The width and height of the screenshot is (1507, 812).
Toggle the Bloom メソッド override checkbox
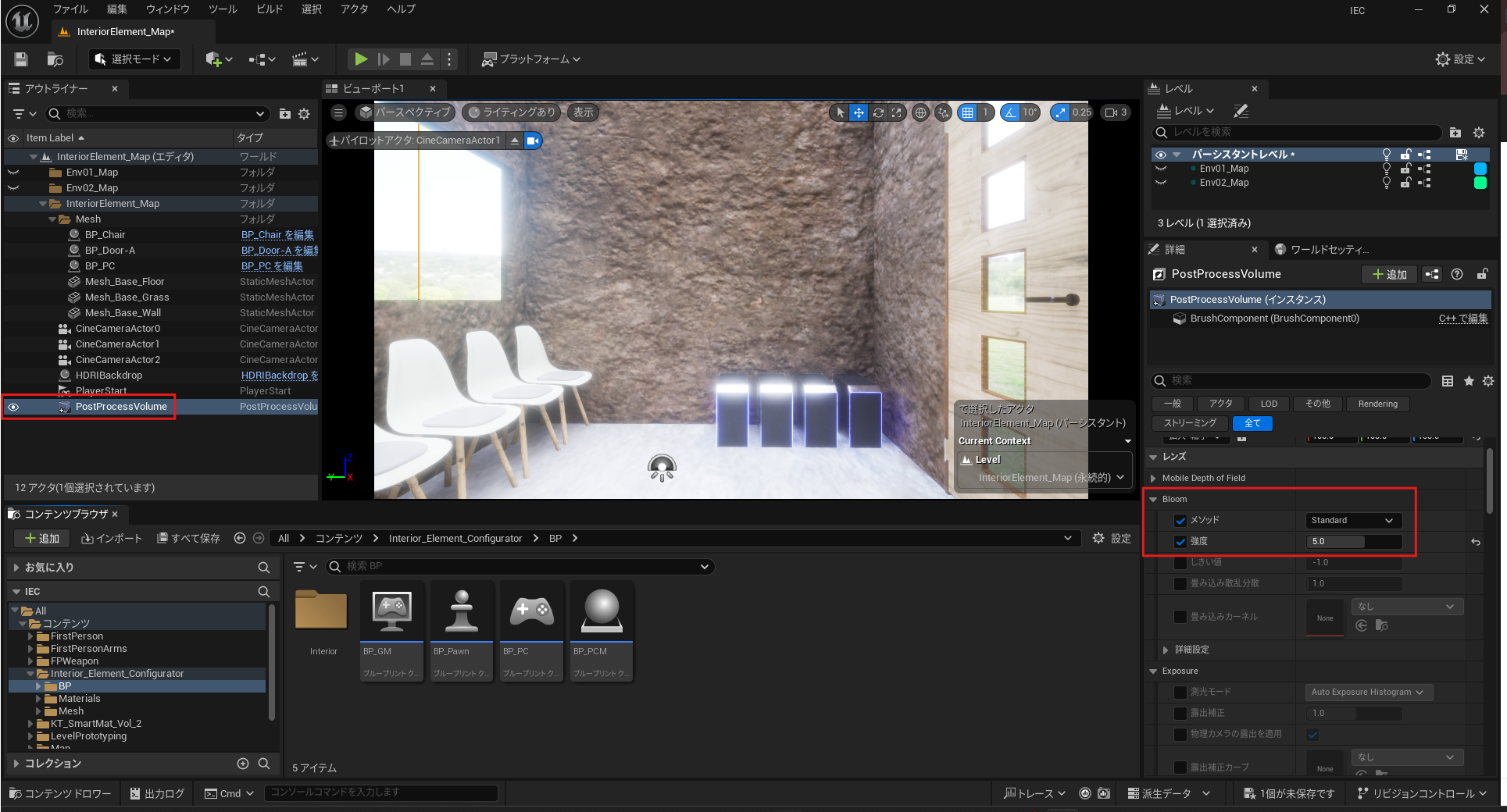click(x=1180, y=521)
